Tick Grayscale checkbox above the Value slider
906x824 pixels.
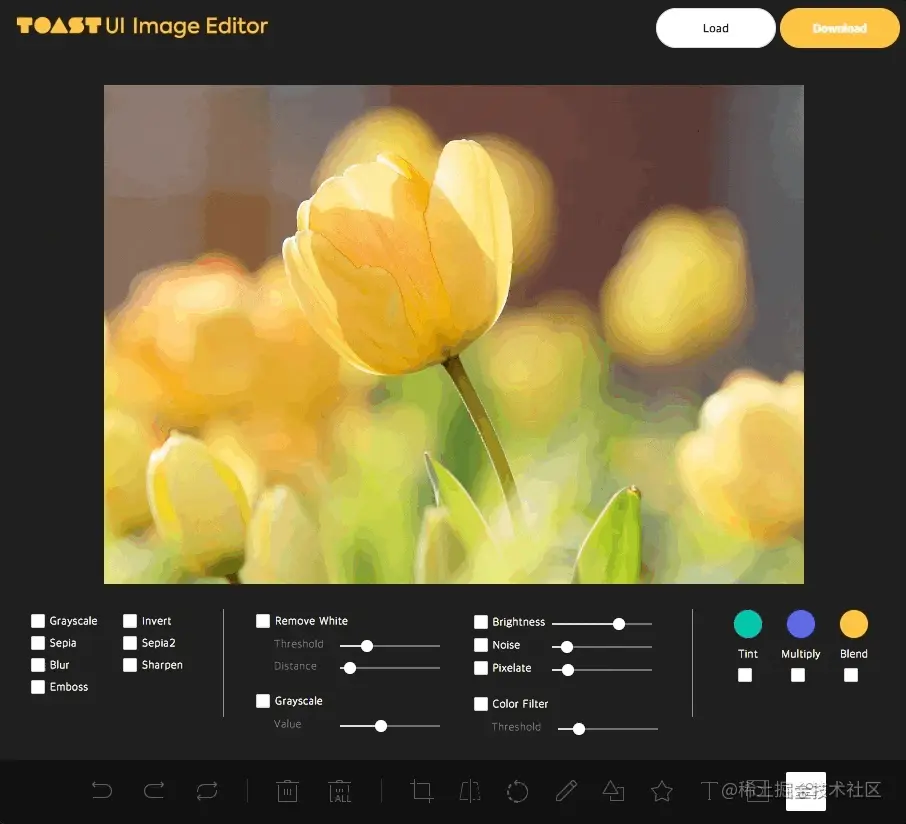click(x=263, y=700)
